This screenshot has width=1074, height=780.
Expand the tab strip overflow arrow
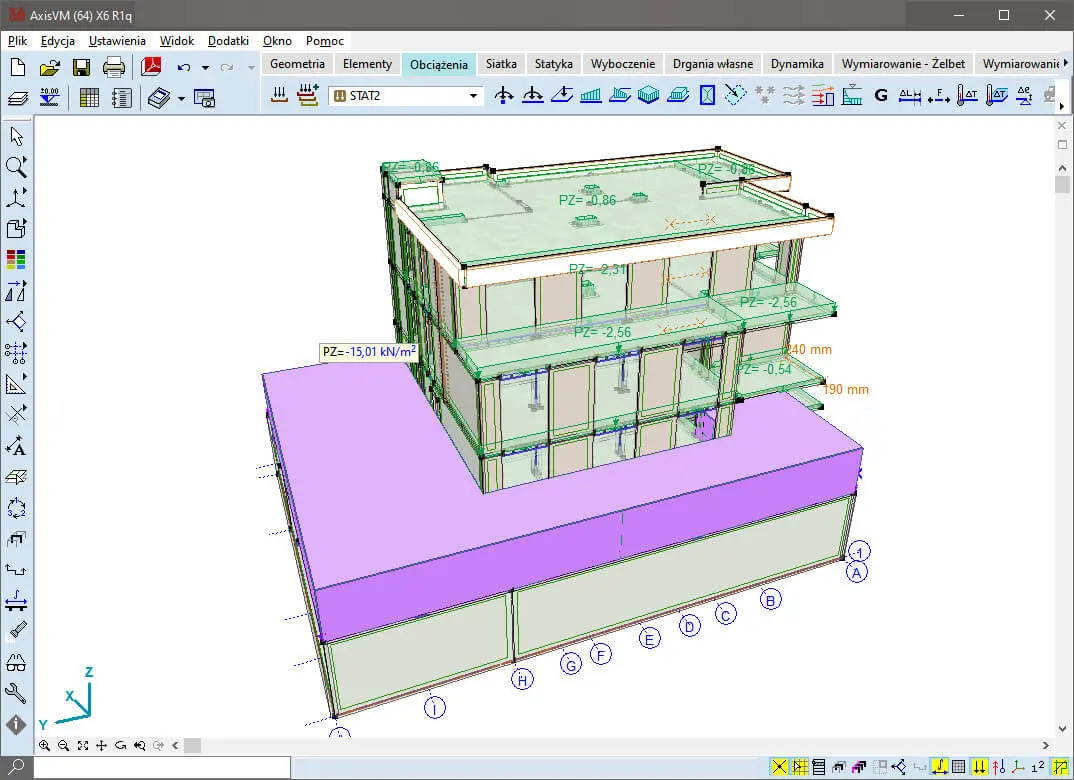[1064, 64]
